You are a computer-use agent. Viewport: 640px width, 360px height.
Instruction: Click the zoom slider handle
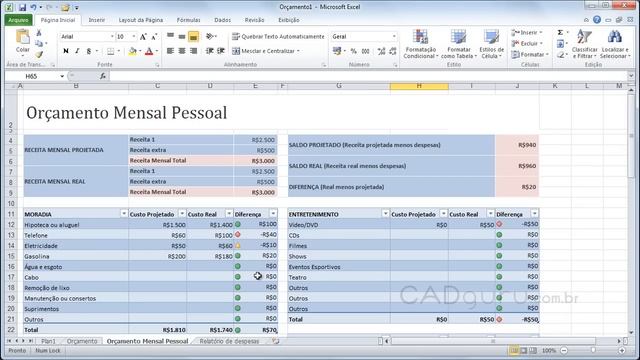(x=593, y=351)
